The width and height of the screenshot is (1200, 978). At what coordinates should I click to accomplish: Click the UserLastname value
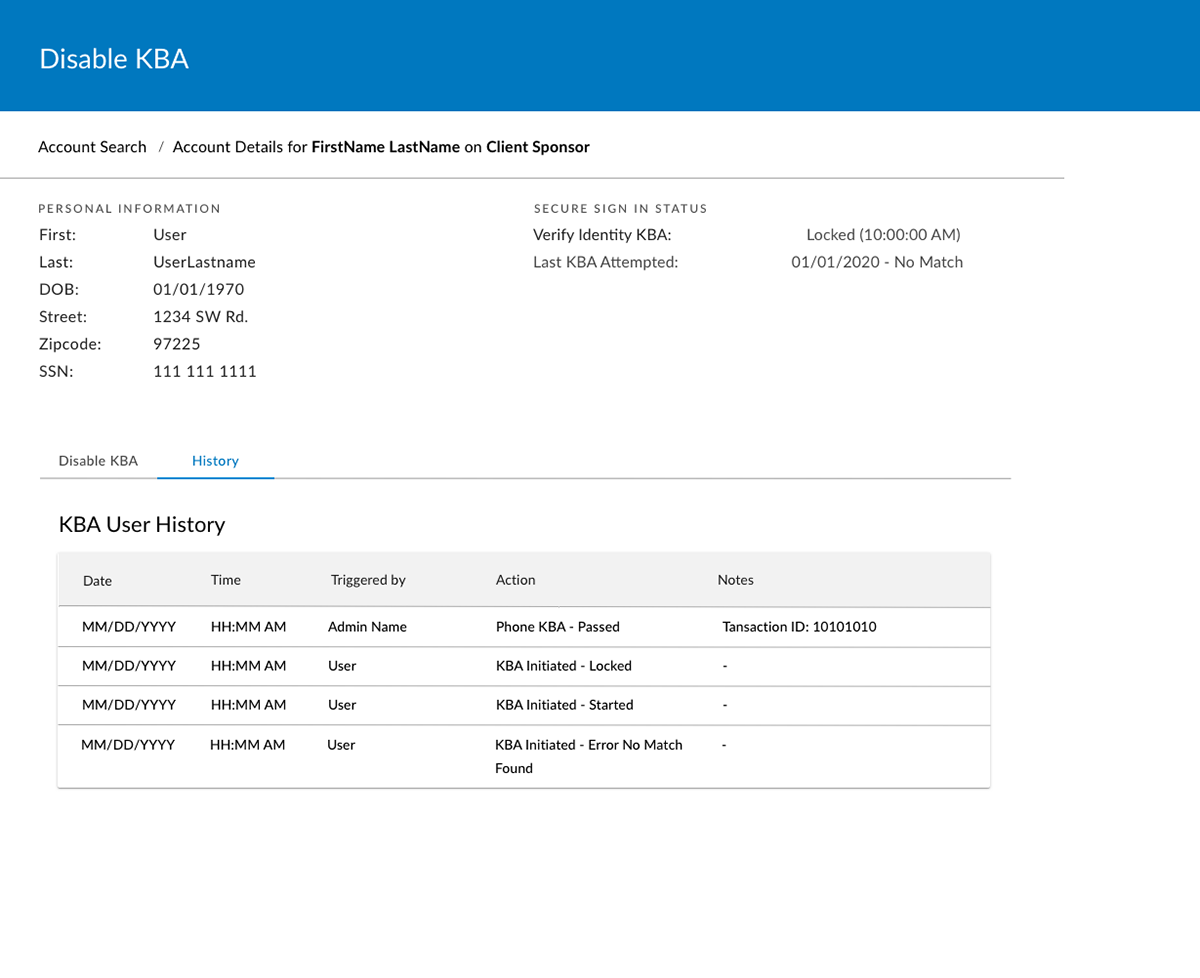coord(204,263)
